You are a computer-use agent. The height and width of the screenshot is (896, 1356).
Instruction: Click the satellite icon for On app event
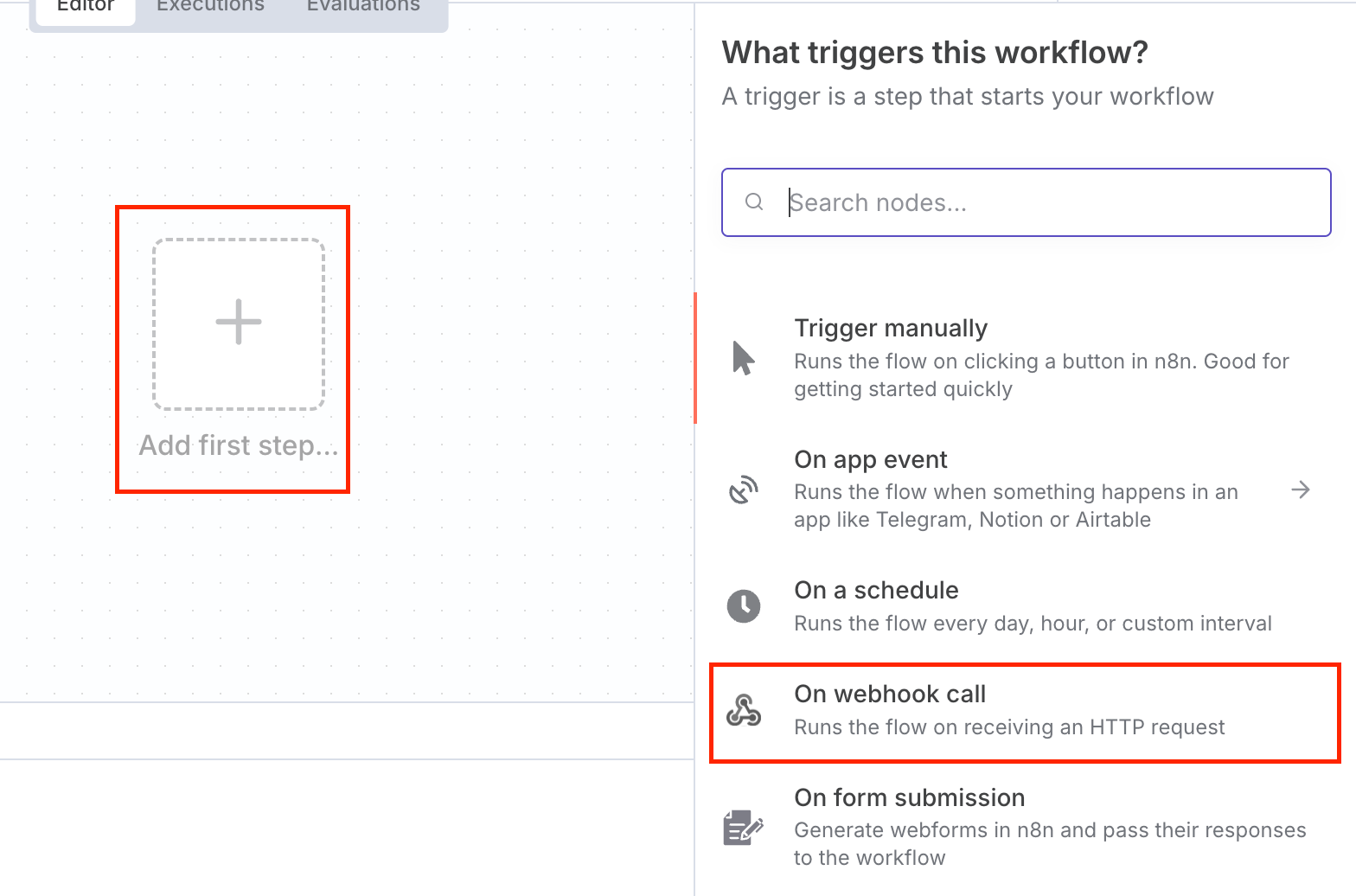(x=743, y=490)
